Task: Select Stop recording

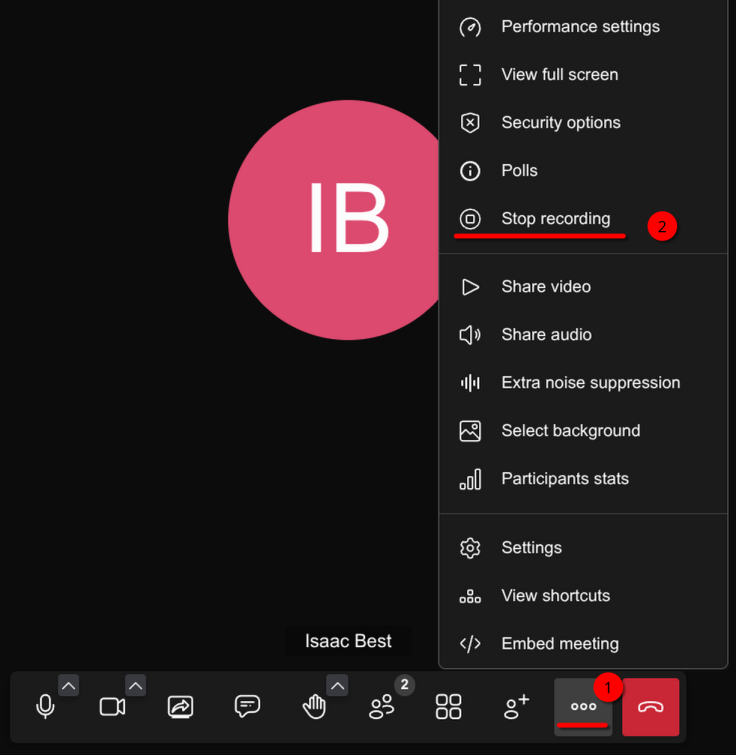Action: point(583,219)
